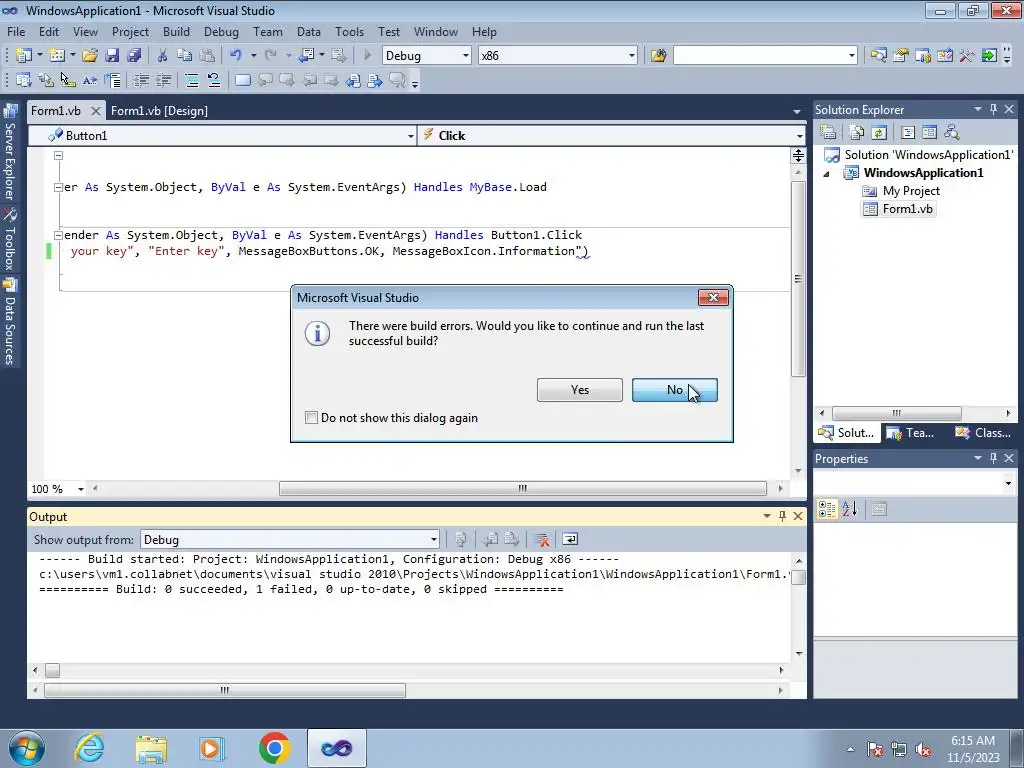Click the View Code icon in Solution Explorer

(x=908, y=132)
